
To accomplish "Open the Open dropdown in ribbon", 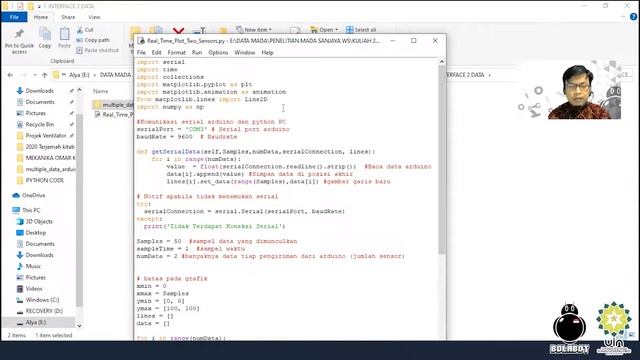I will pos(324,30).
